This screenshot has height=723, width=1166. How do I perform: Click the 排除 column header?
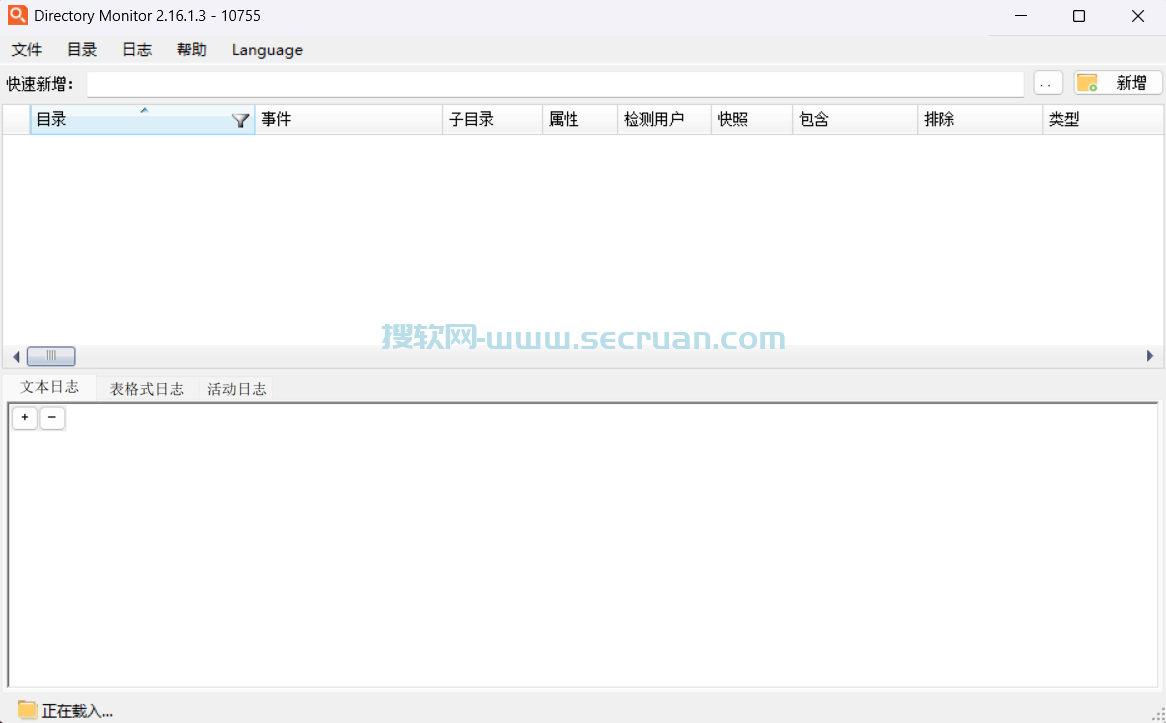pos(980,119)
